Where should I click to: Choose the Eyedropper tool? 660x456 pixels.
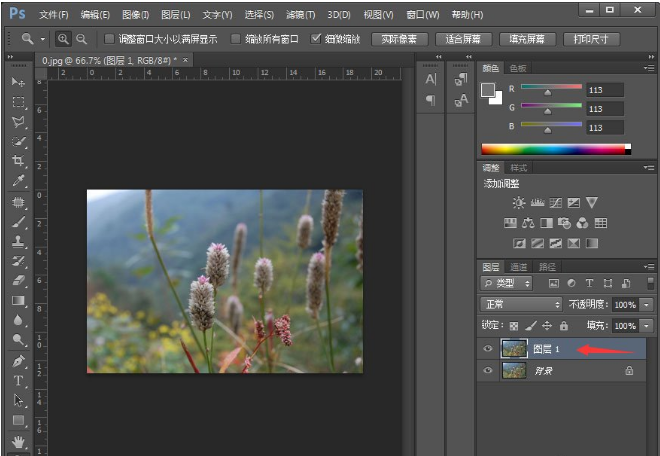(x=18, y=181)
